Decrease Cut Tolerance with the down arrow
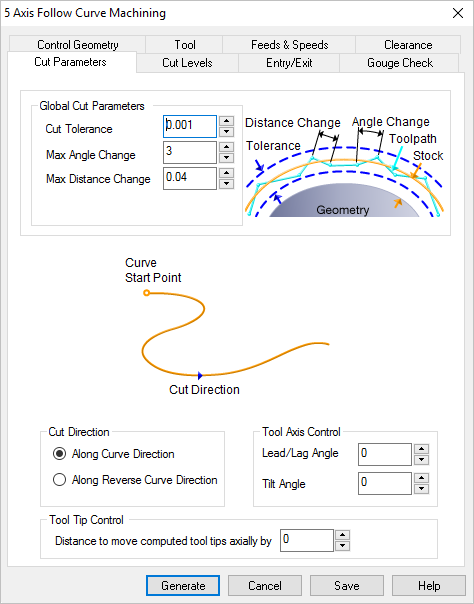 (x=226, y=132)
